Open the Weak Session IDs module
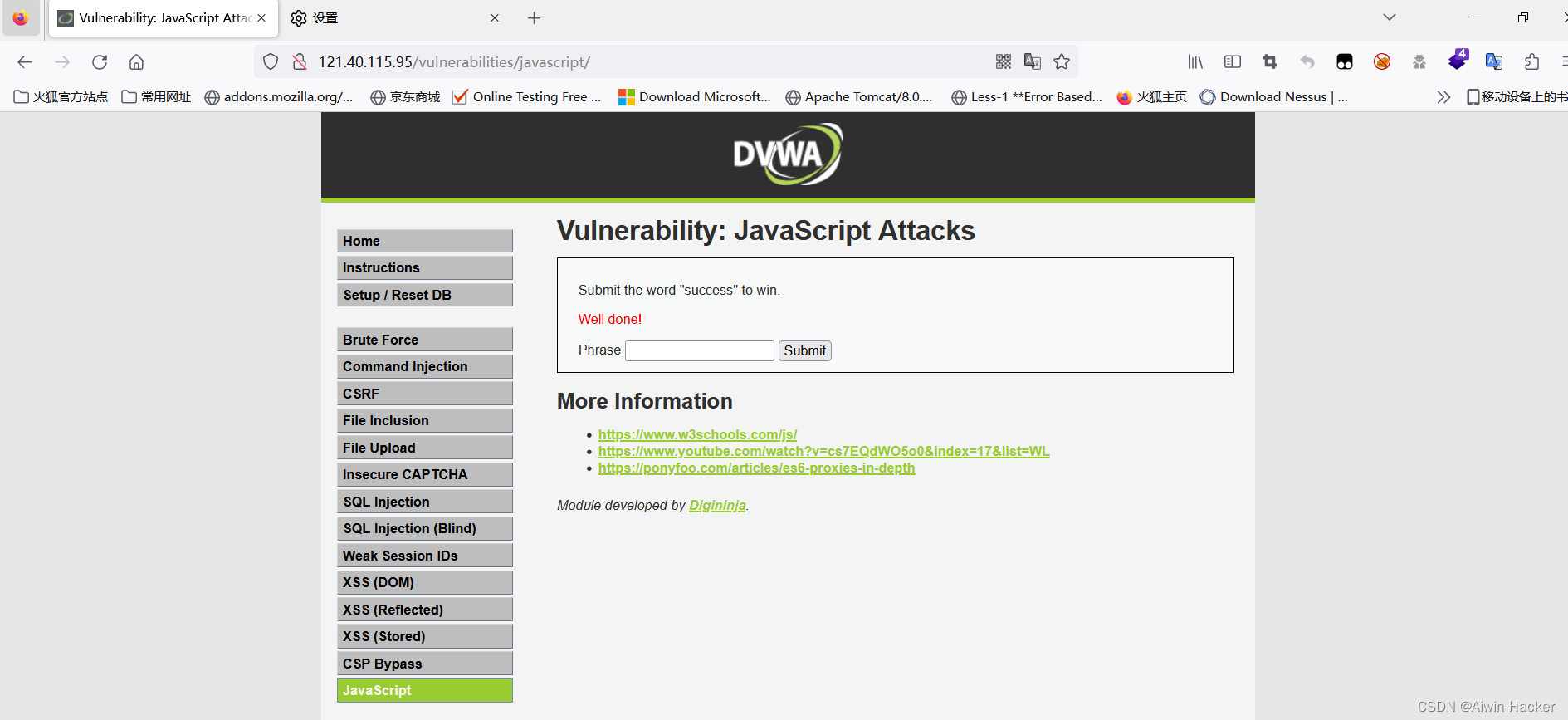The width and height of the screenshot is (1568, 720). pos(425,556)
